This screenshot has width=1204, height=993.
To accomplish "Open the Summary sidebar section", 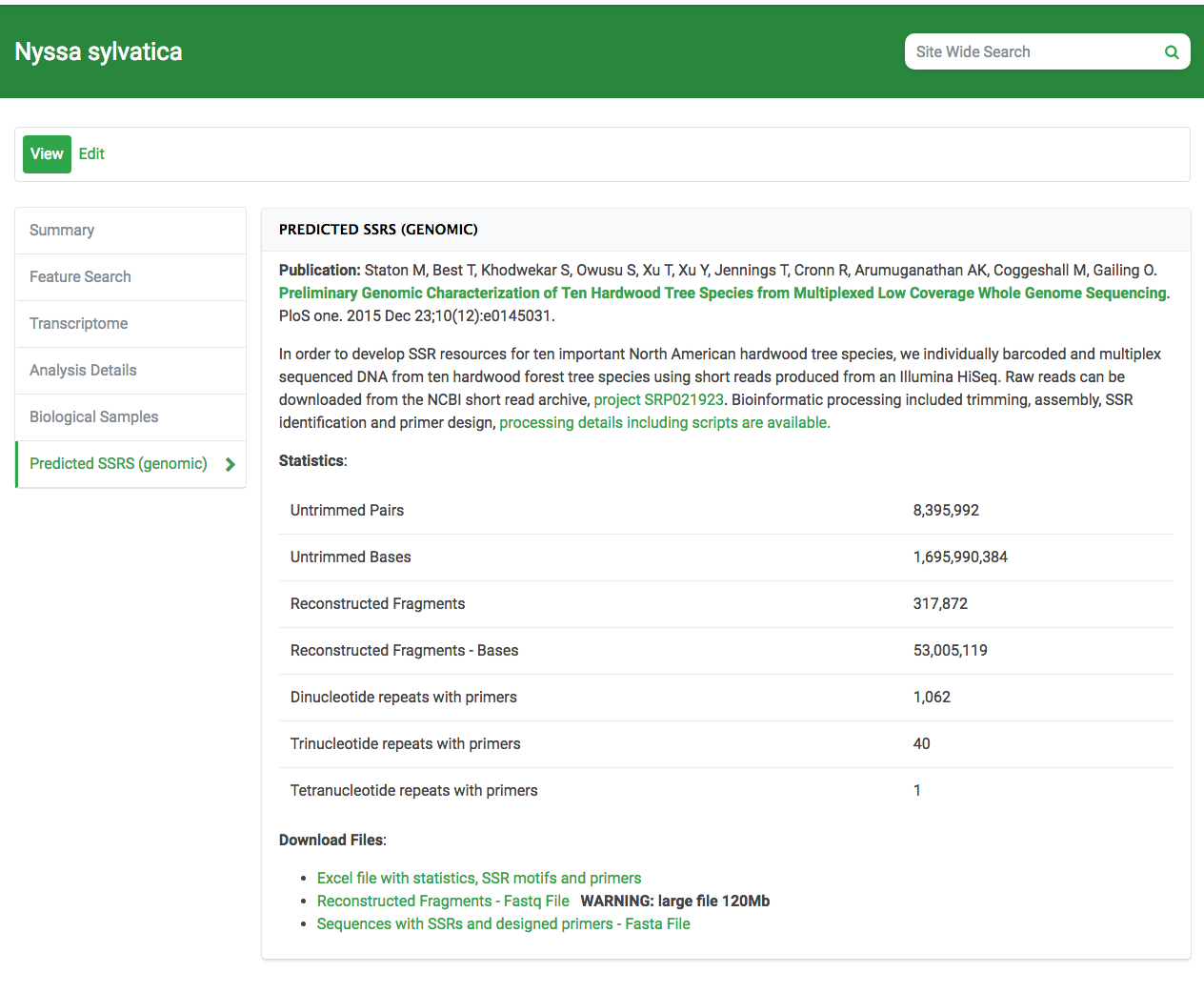I will (x=62, y=230).
